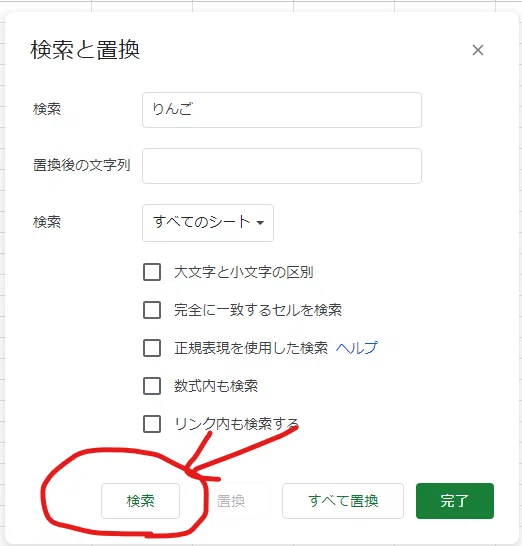Click the すべて置換 button
Screen dimensions: 522x546
343,501
